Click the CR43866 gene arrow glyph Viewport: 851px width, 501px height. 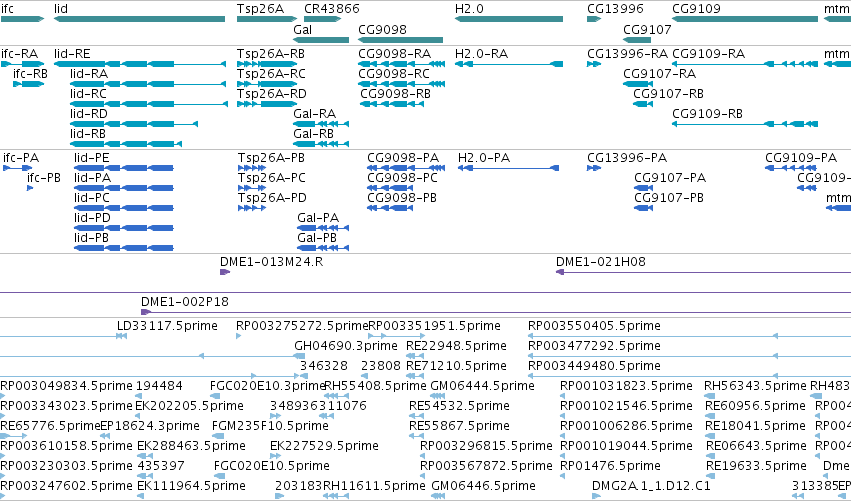[322, 19]
